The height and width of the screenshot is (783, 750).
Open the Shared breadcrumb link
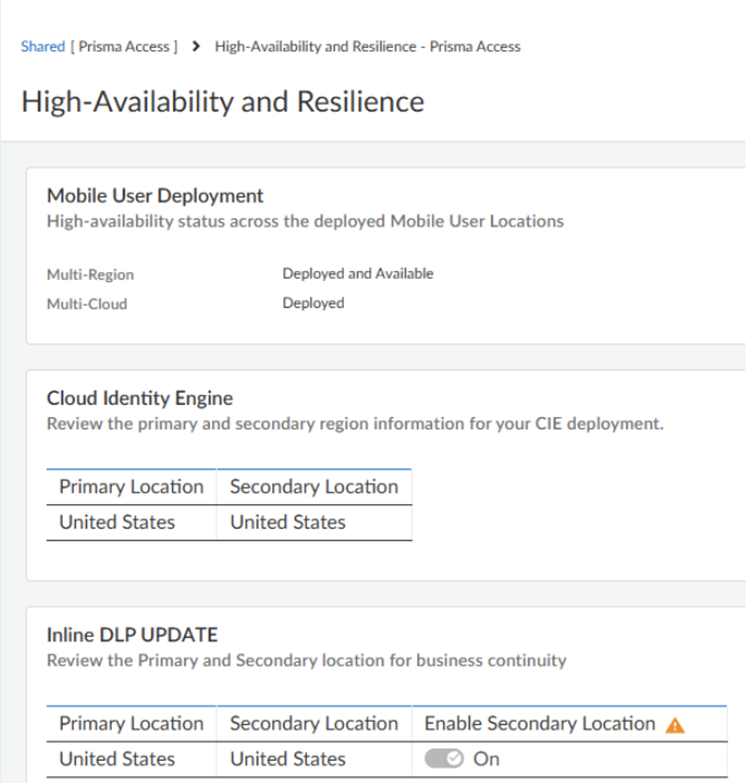[x=43, y=46]
